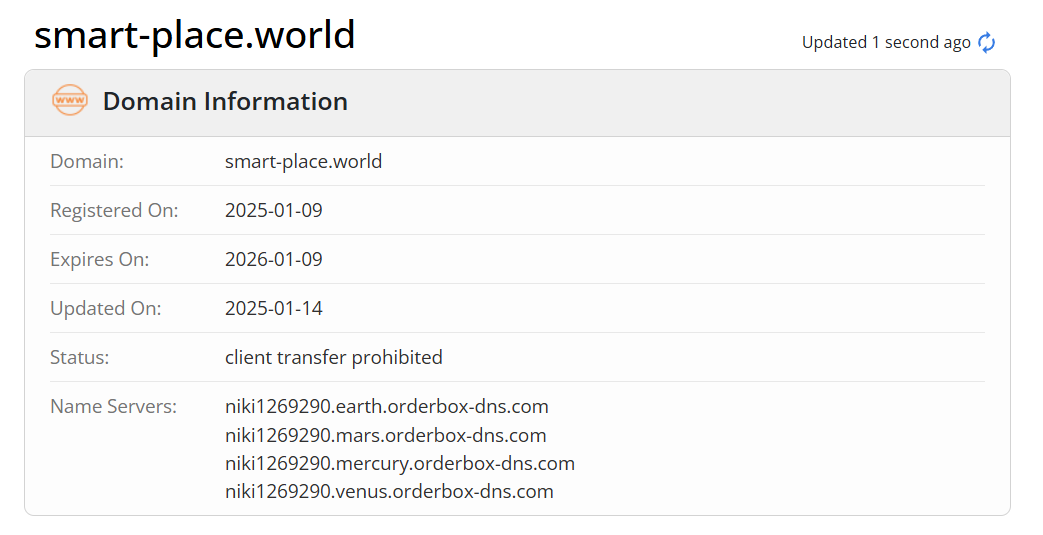Select the 'Updated 1 second ago' text
Screen dimensions: 1043x535
(x=886, y=43)
